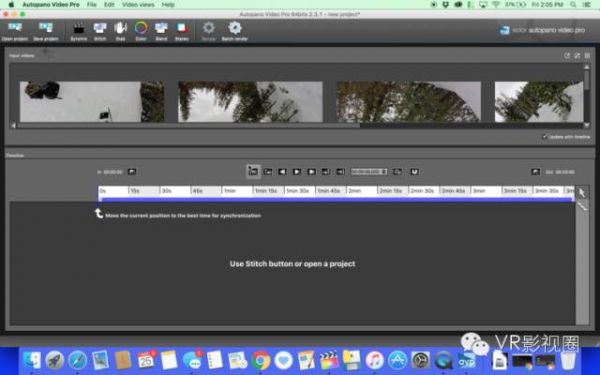Click the set Out point button beside Out time
Image resolution: width=600 pixels, height=375 pixels.
[x=535, y=172]
